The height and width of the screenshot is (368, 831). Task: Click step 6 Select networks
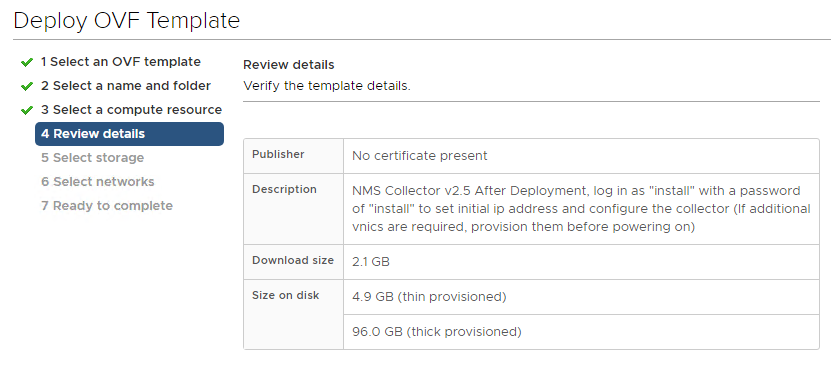(x=98, y=181)
